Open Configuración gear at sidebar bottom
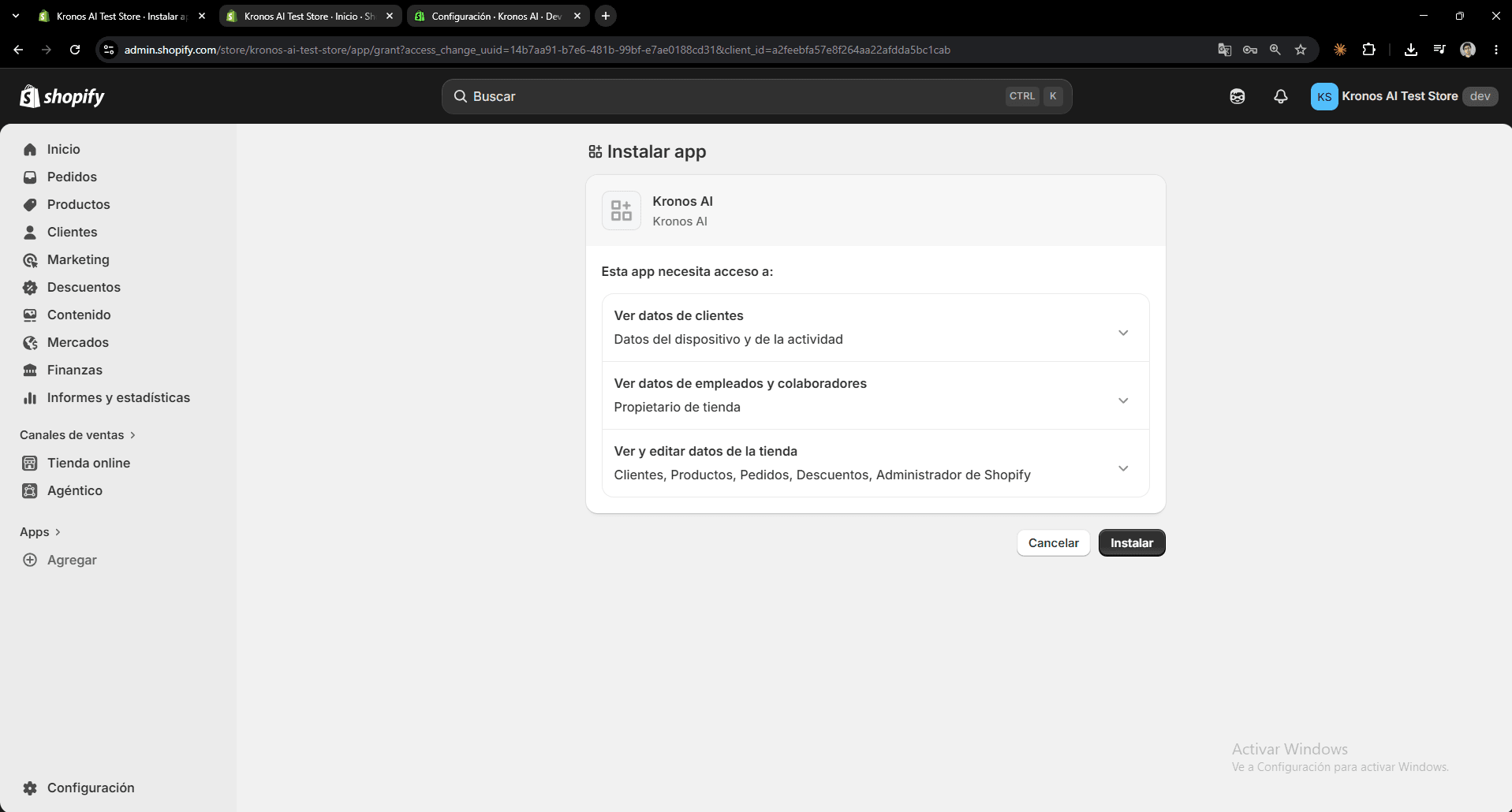The height and width of the screenshot is (812, 1512). [30, 788]
